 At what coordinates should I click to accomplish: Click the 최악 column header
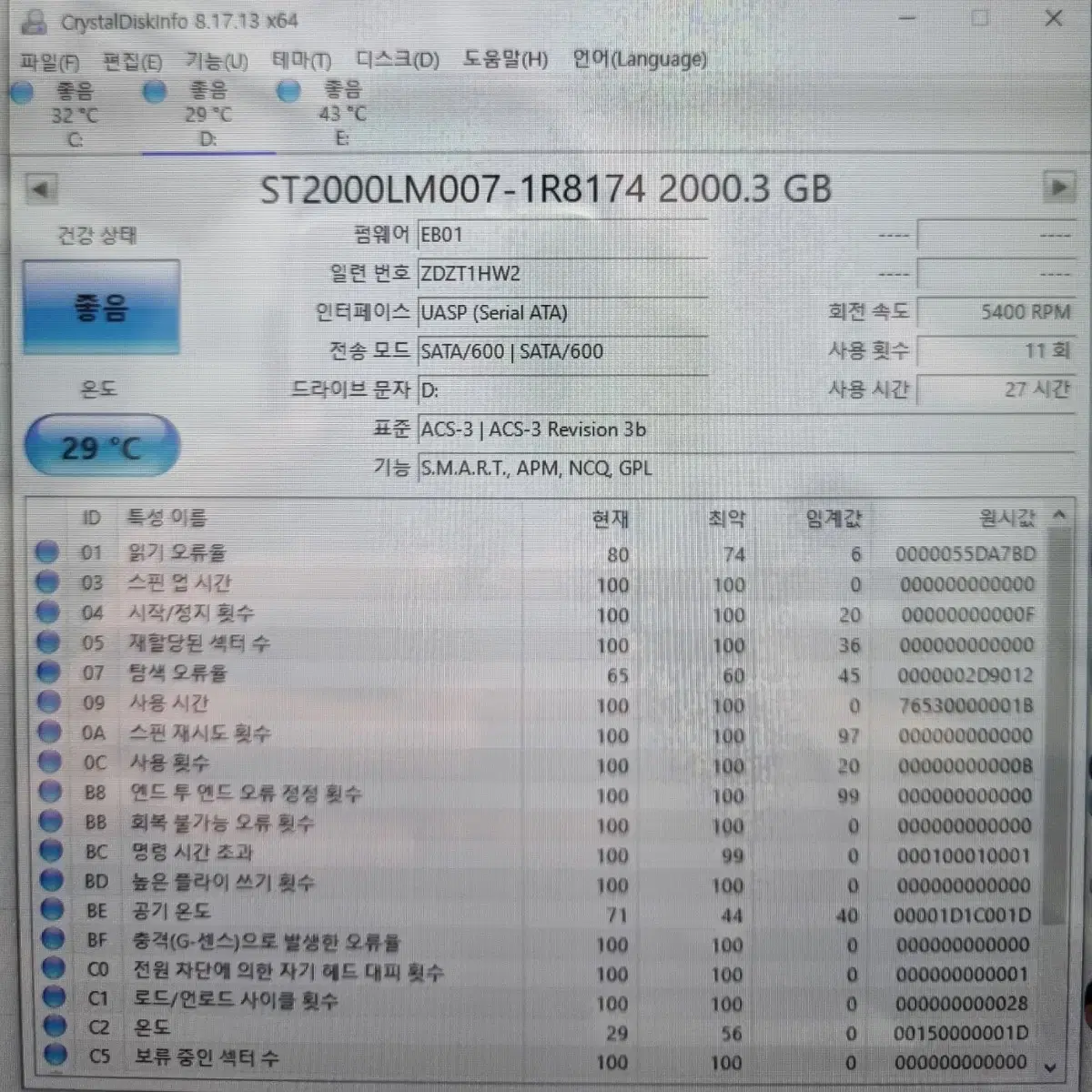[x=726, y=519]
